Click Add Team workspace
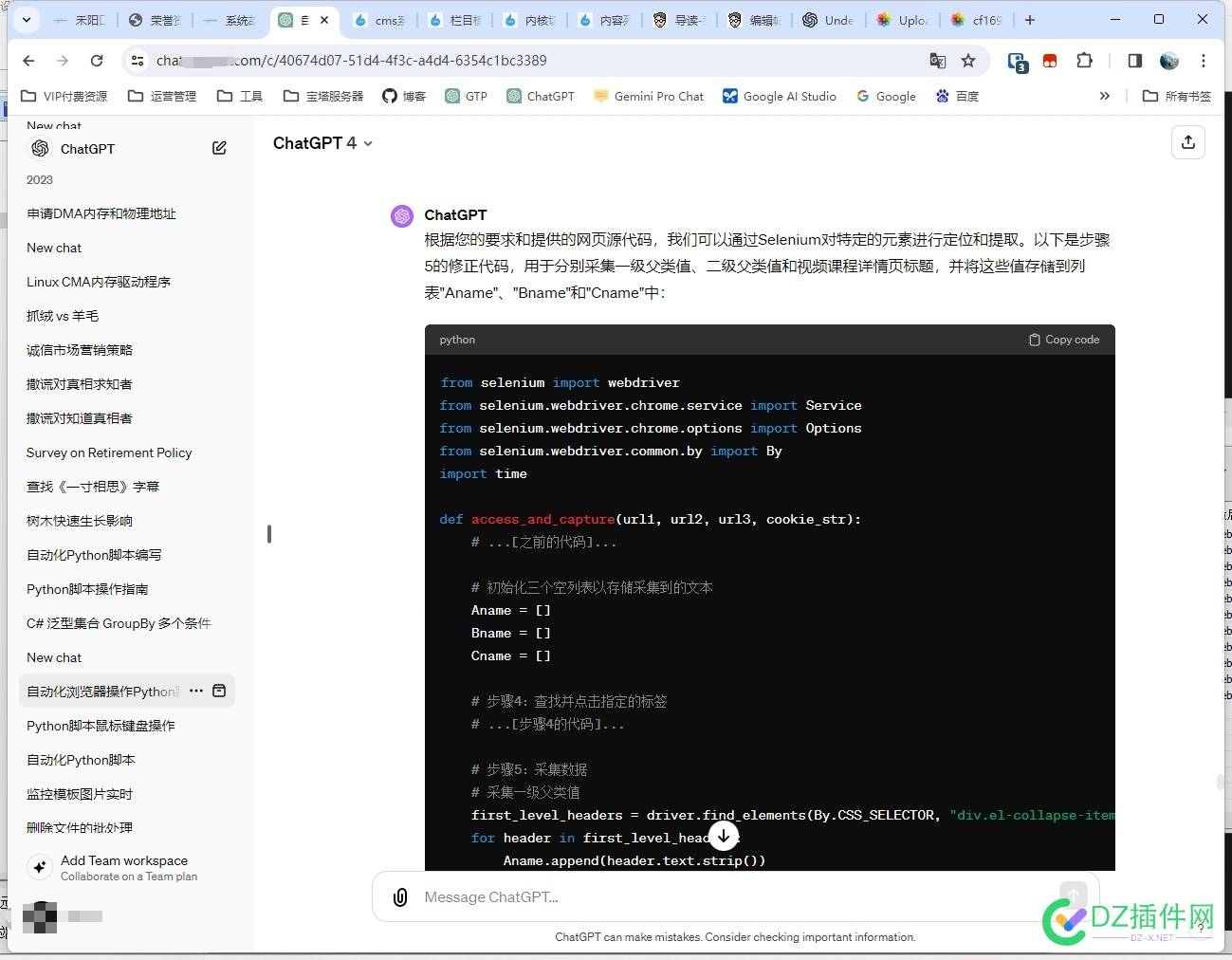The image size is (1232, 960). [x=127, y=867]
